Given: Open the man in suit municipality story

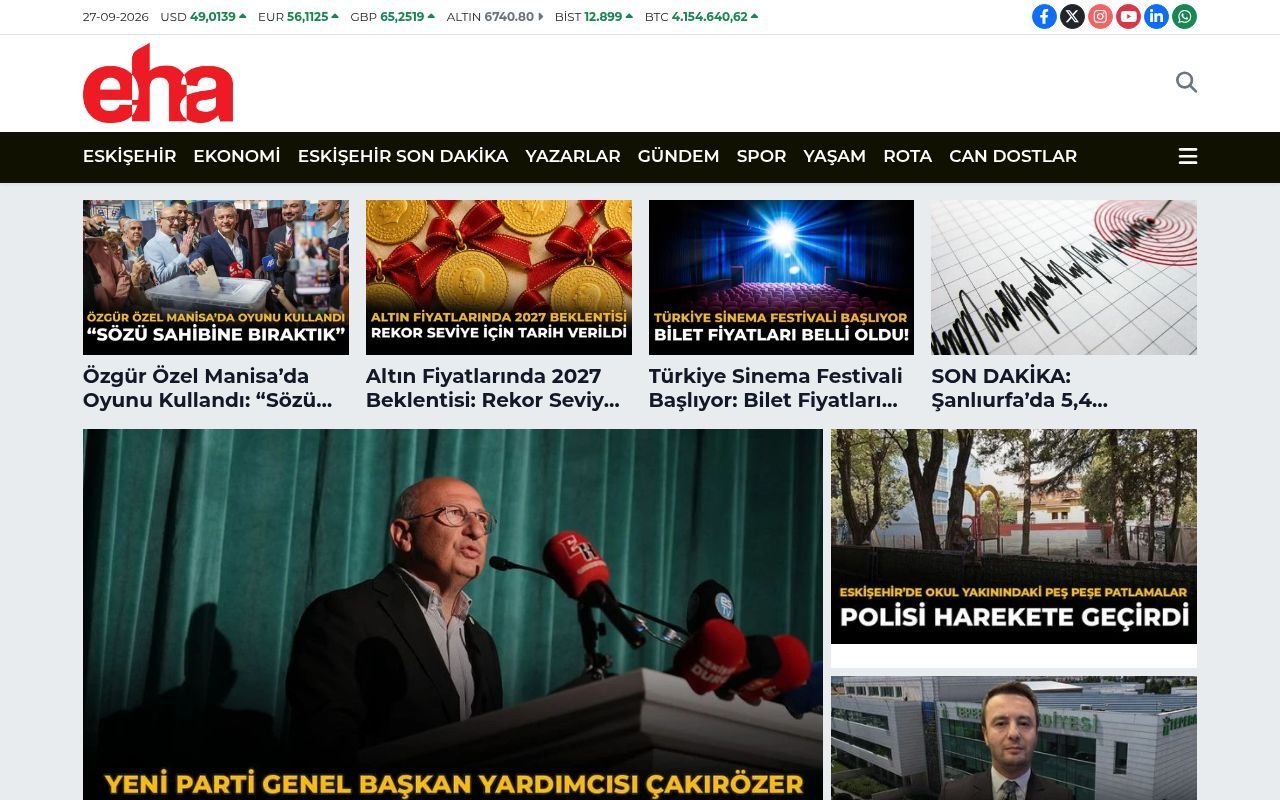Looking at the screenshot, I should tap(1014, 738).
